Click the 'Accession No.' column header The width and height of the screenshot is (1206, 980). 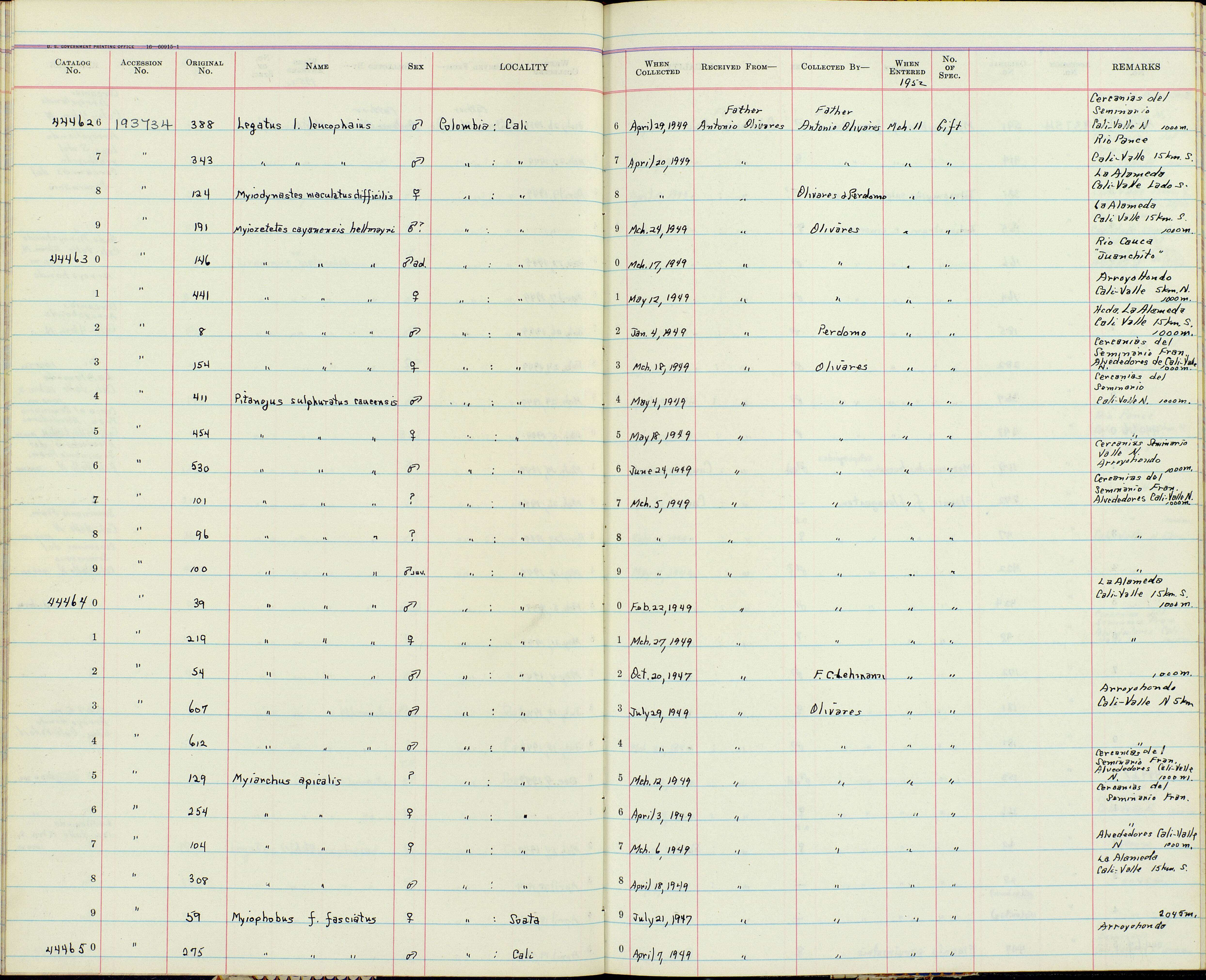point(141,67)
